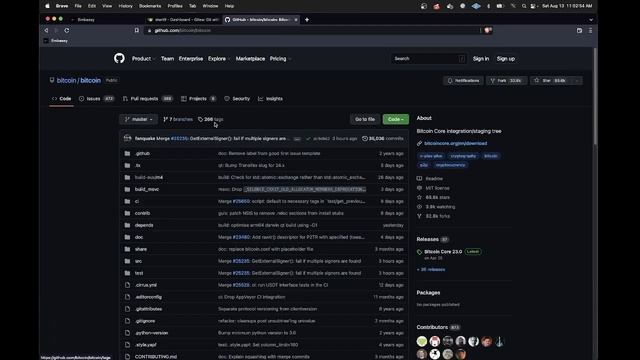Open the .python-version file
This screenshot has width=640, height=360.
[151, 333]
